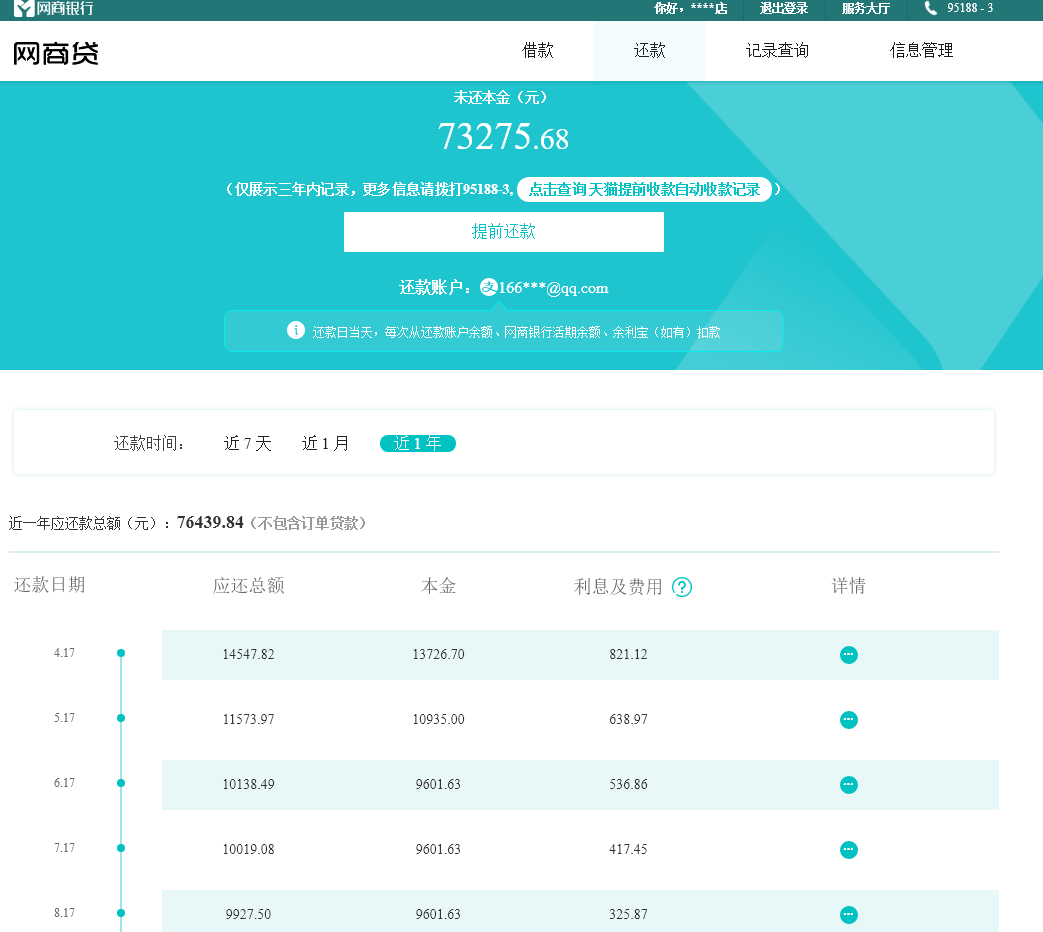Click the 未还本金（元） label
The image size is (1043, 932).
(x=500, y=98)
